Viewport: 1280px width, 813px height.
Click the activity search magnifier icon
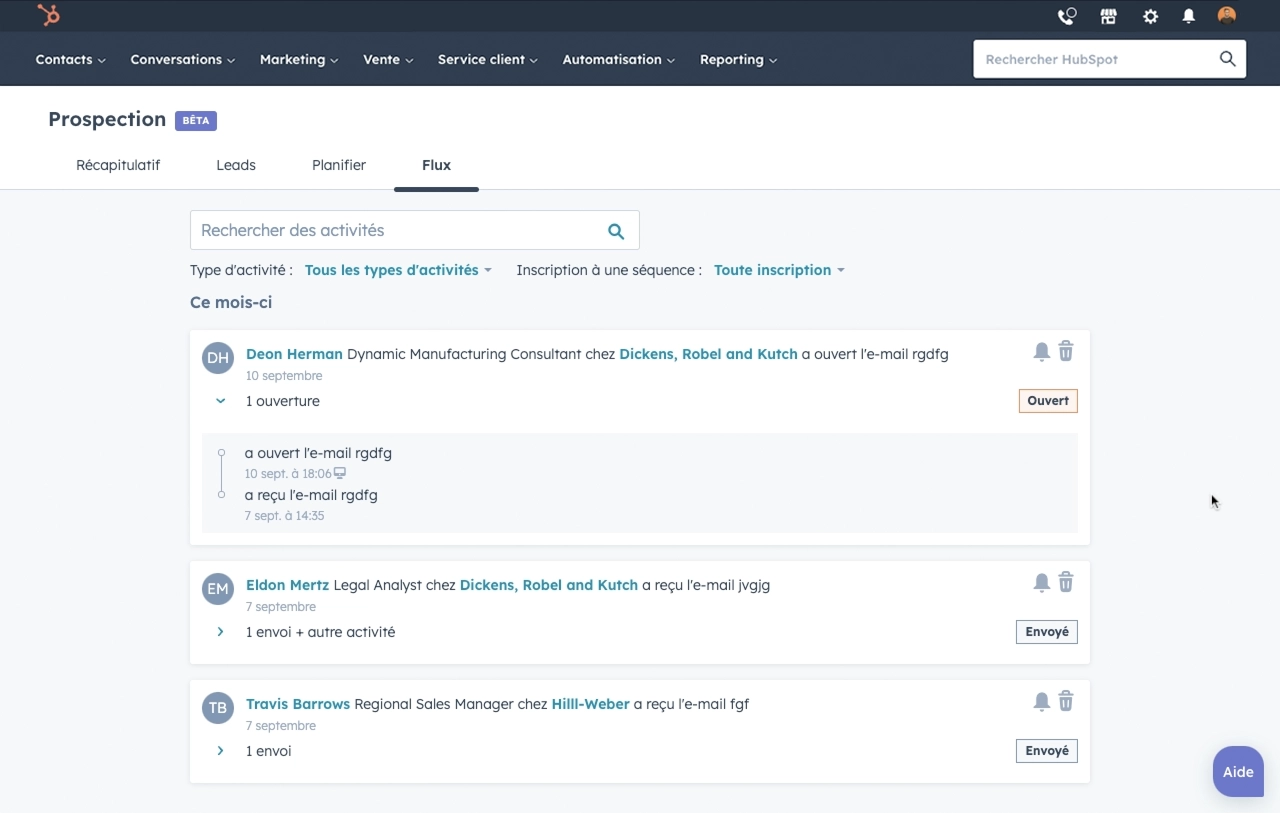[x=616, y=231]
